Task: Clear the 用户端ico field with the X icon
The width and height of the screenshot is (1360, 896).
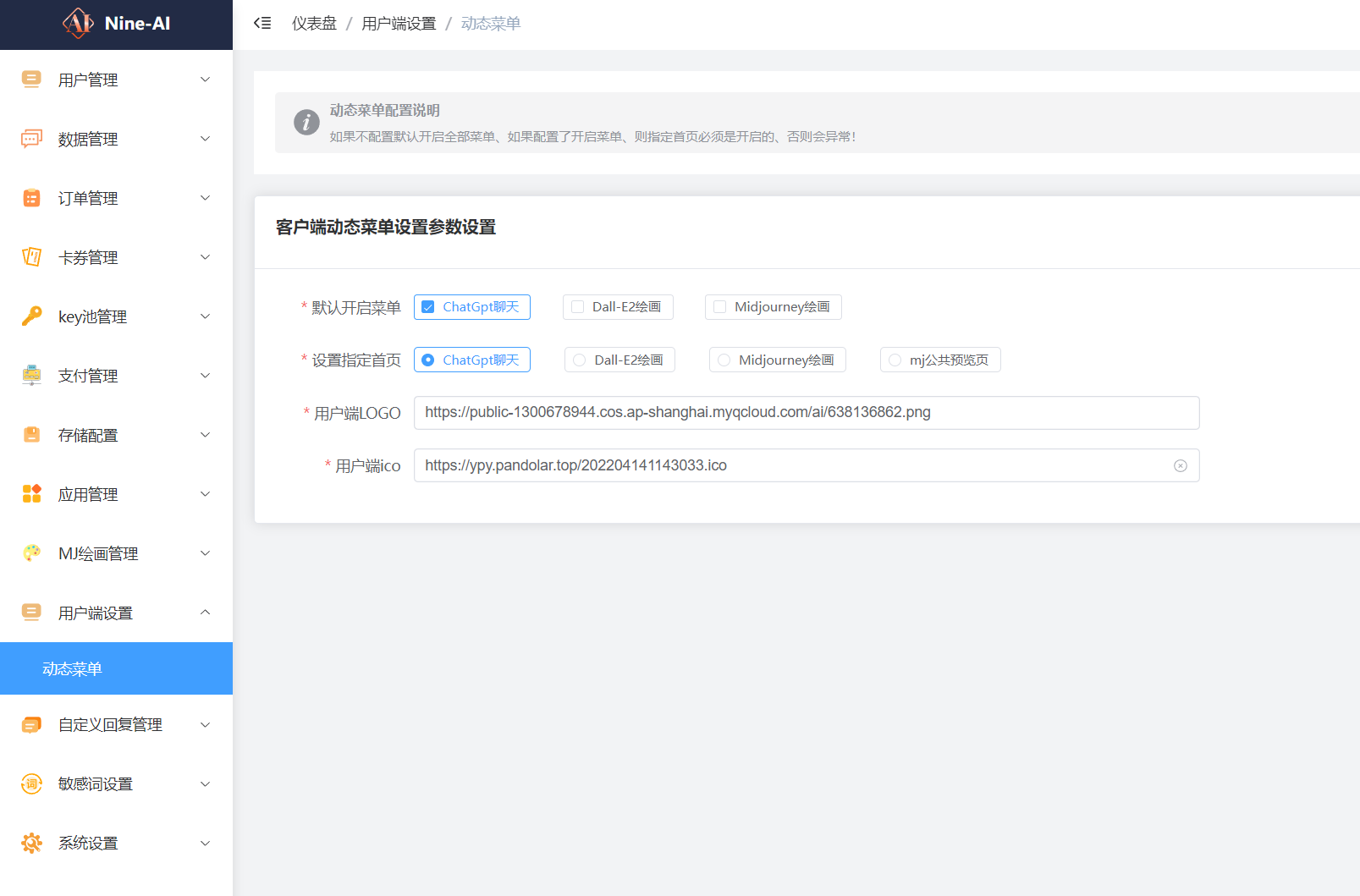Action: pyautogui.click(x=1180, y=466)
